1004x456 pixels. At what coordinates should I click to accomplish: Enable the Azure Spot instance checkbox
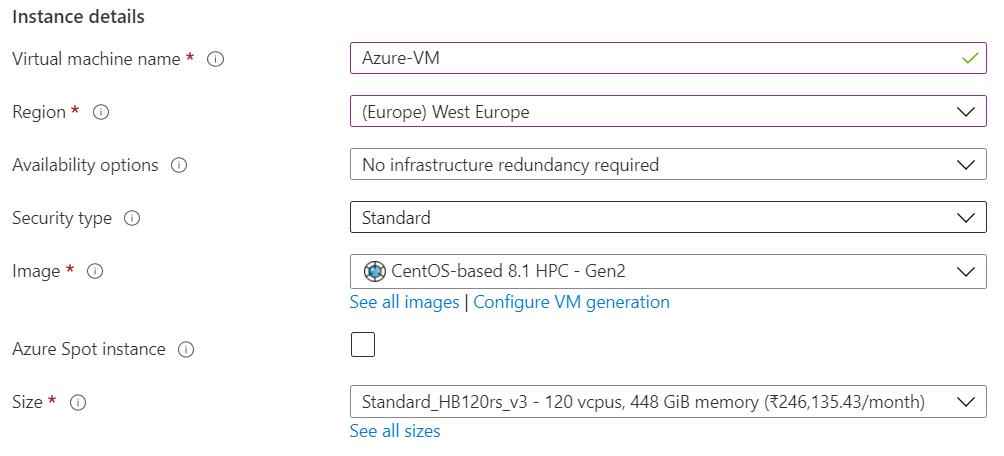pos(363,345)
